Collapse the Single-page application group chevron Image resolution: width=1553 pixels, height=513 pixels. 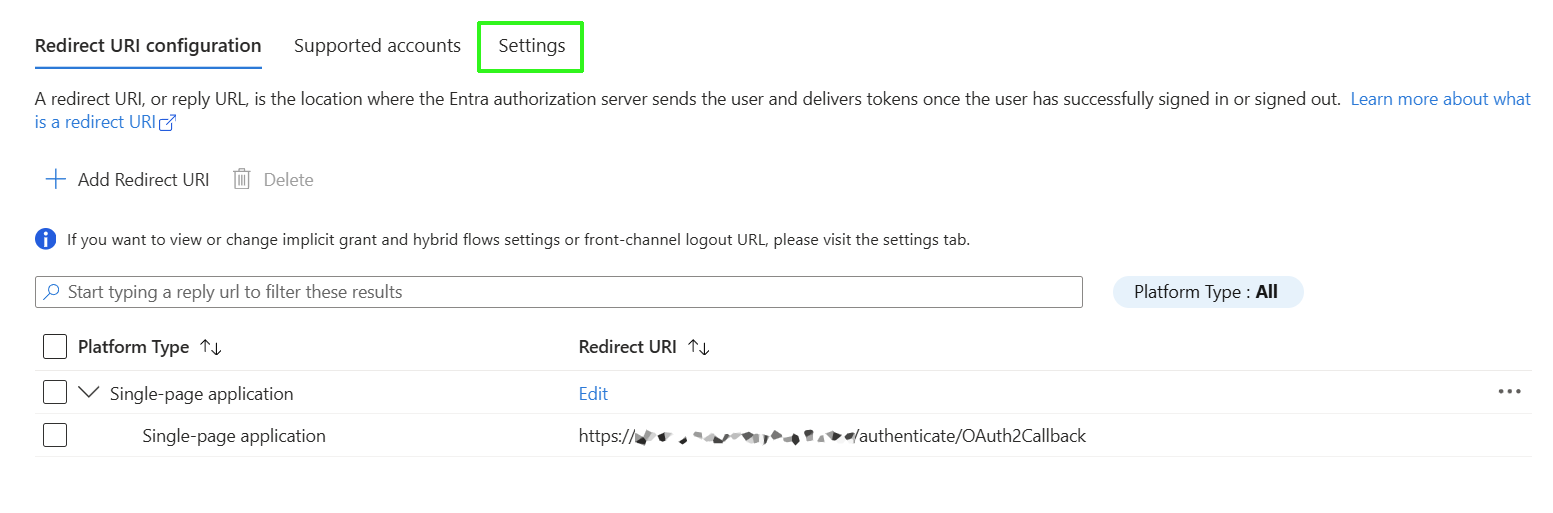point(89,392)
